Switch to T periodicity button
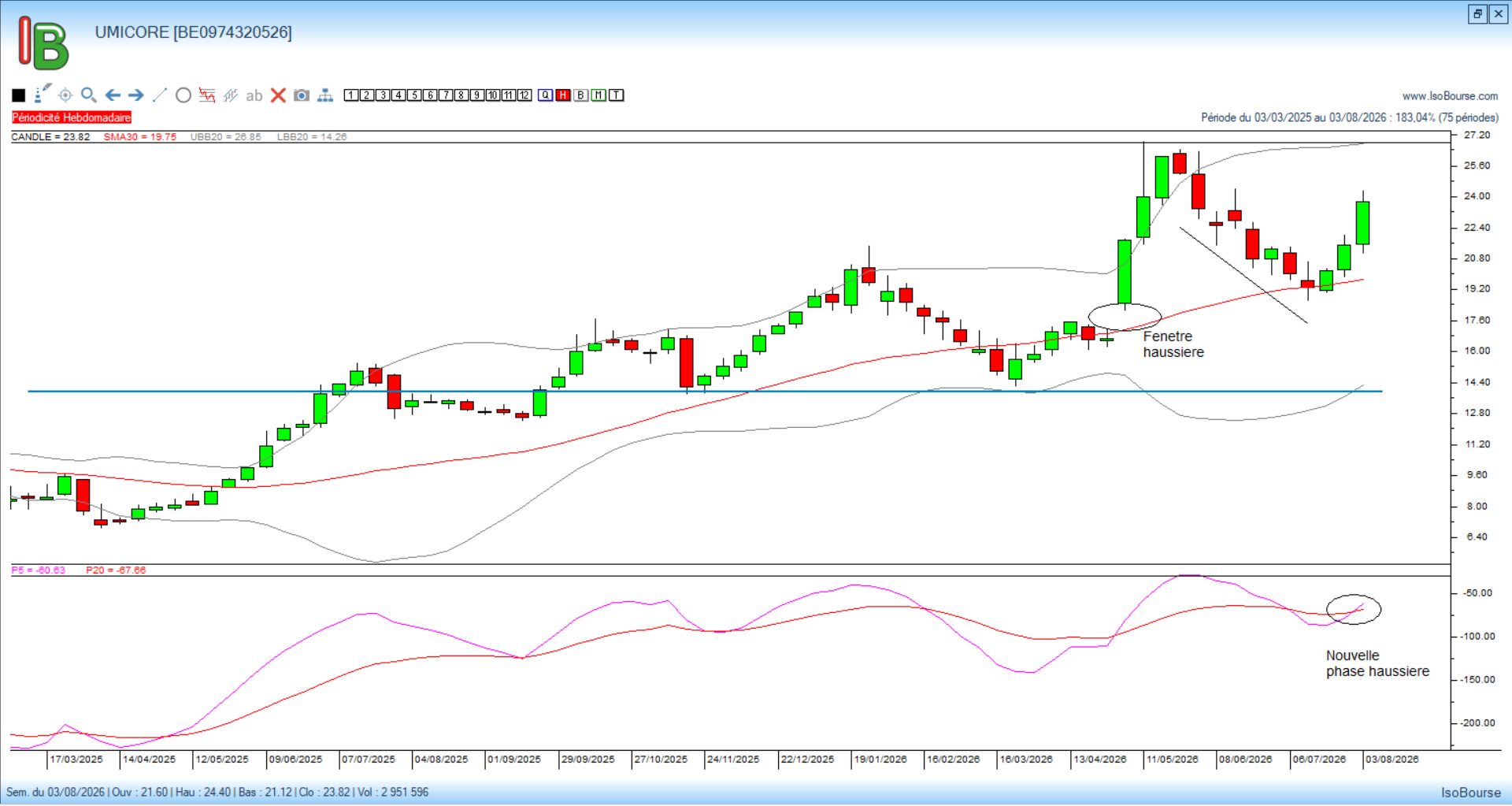Viewport: 1512px width, 806px height. click(617, 95)
